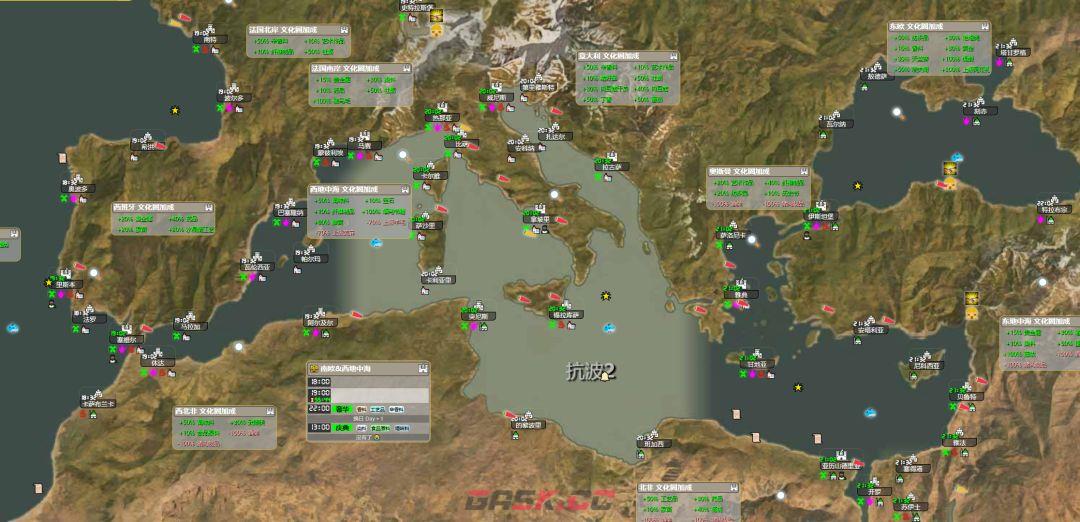Select the 卡萨布兰卡 city label
This screenshot has width=1080, height=522.
pyautogui.click(x=98, y=404)
